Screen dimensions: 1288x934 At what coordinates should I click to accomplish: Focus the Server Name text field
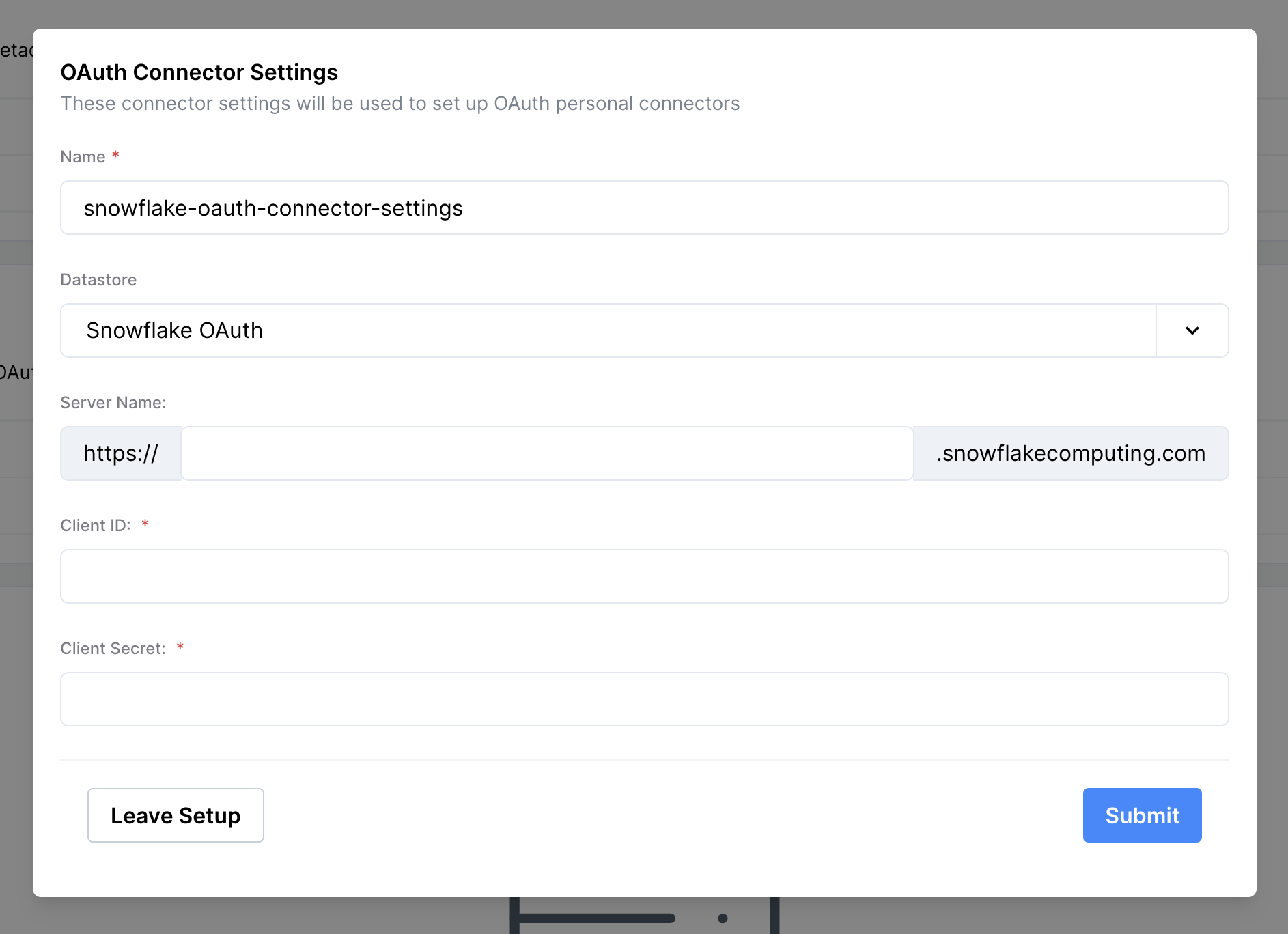click(x=547, y=453)
